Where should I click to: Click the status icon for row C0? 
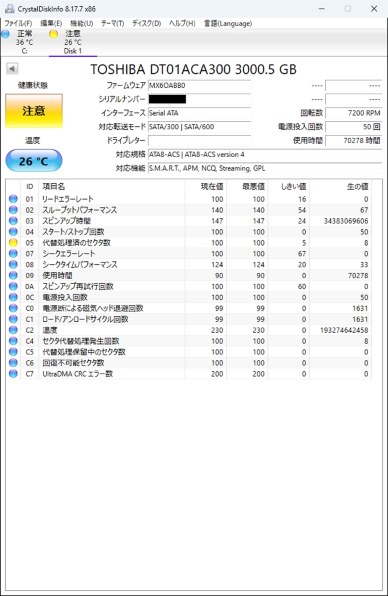pos(13,308)
